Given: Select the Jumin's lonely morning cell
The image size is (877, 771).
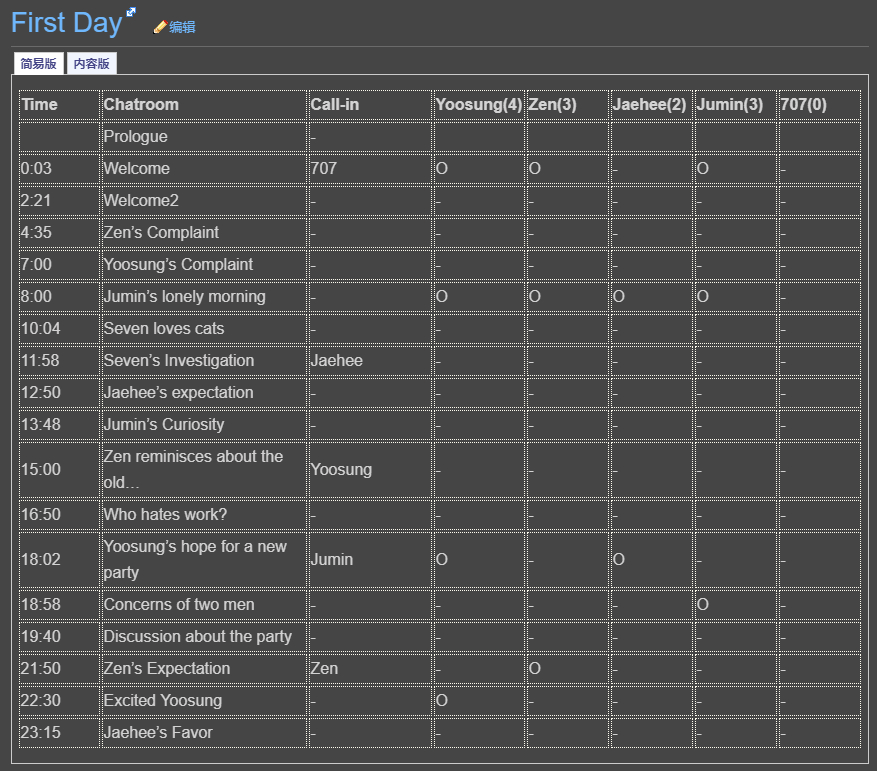Looking at the screenshot, I should (x=205, y=296).
